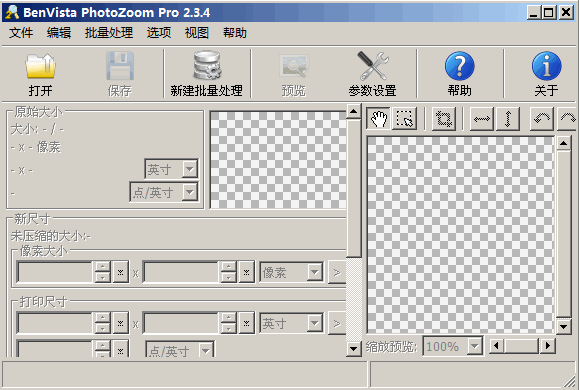
Task: Click the > button in 像素大小 row
Action: click(337, 273)
